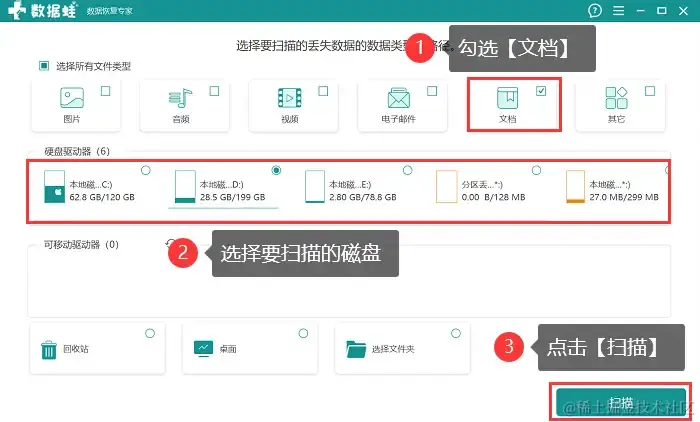The image size is (700, 422).
Task: Click the 回收站 label text
Action: pyautogui.click(x=76, y=349)
